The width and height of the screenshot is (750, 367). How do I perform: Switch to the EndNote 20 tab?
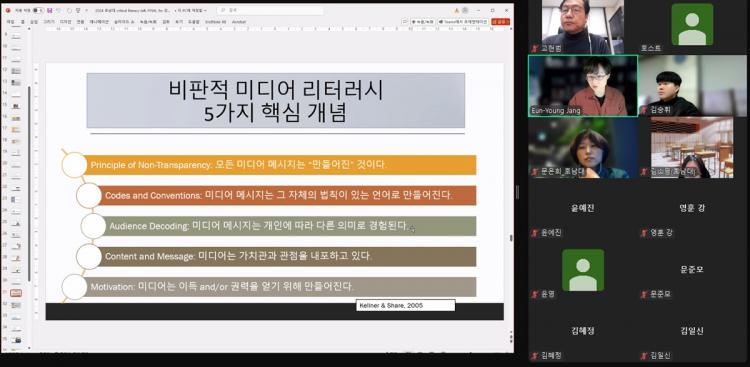click(215, 22)
